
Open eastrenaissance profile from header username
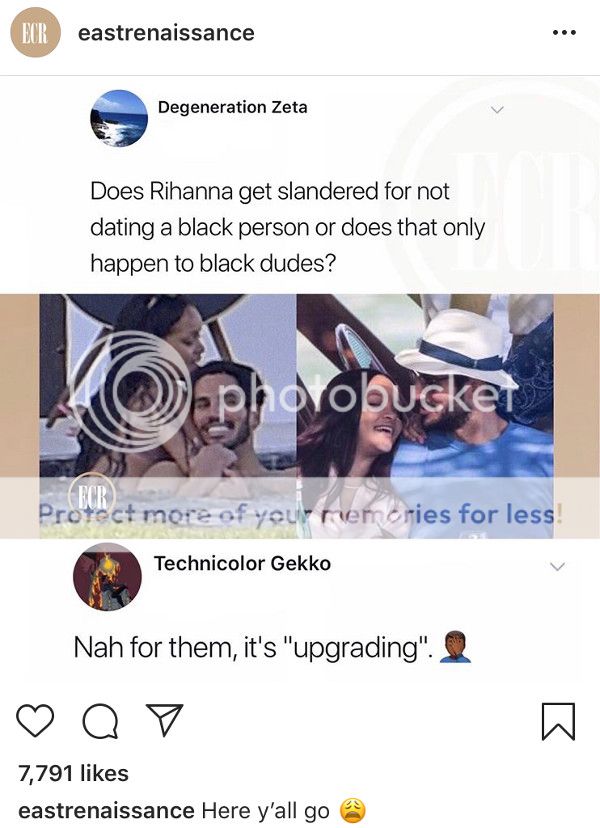pyautogui.click(x=166, y=33)
